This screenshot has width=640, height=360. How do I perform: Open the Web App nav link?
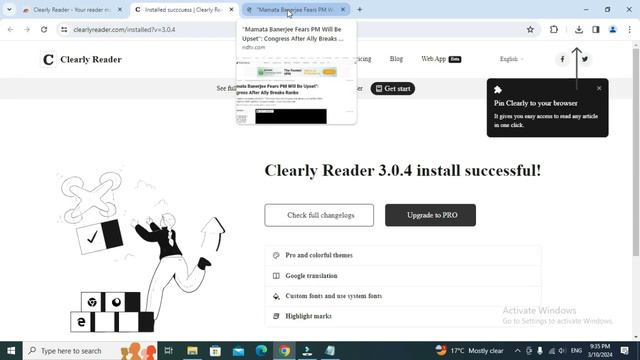pyautogui.click(x=441, y=59)
